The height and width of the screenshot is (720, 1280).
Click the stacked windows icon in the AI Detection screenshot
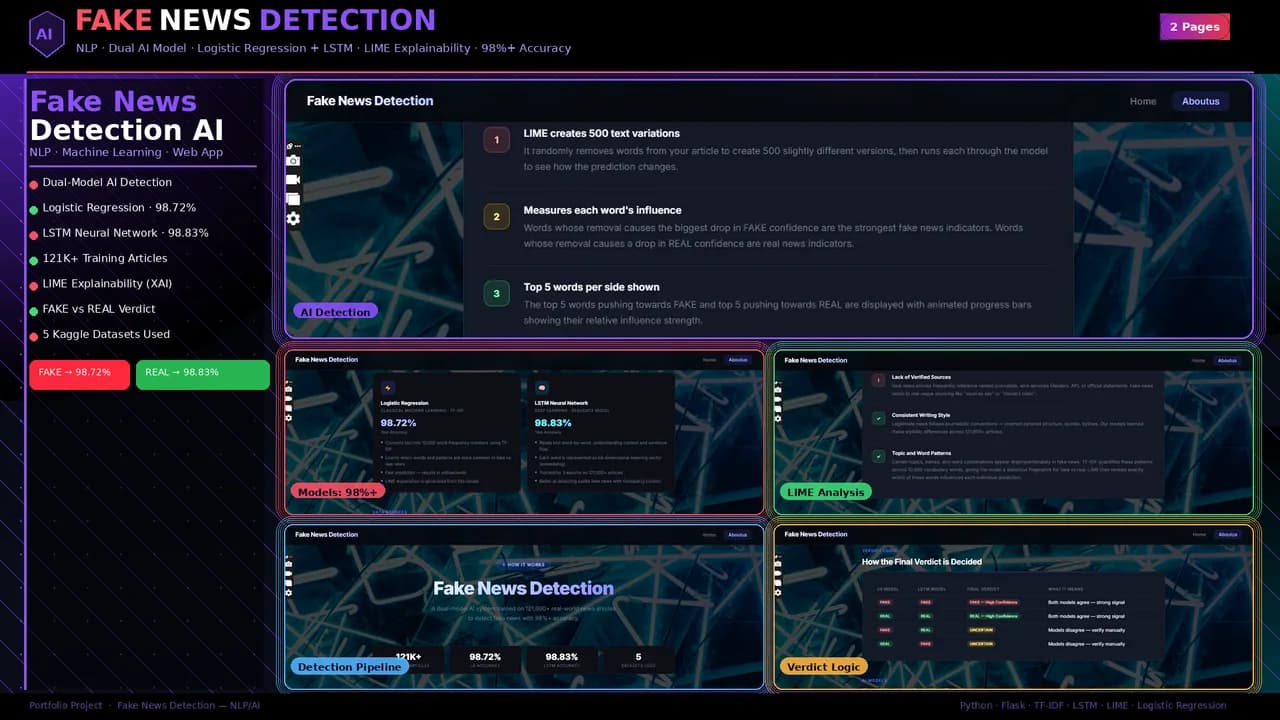(x=293, y=199)
